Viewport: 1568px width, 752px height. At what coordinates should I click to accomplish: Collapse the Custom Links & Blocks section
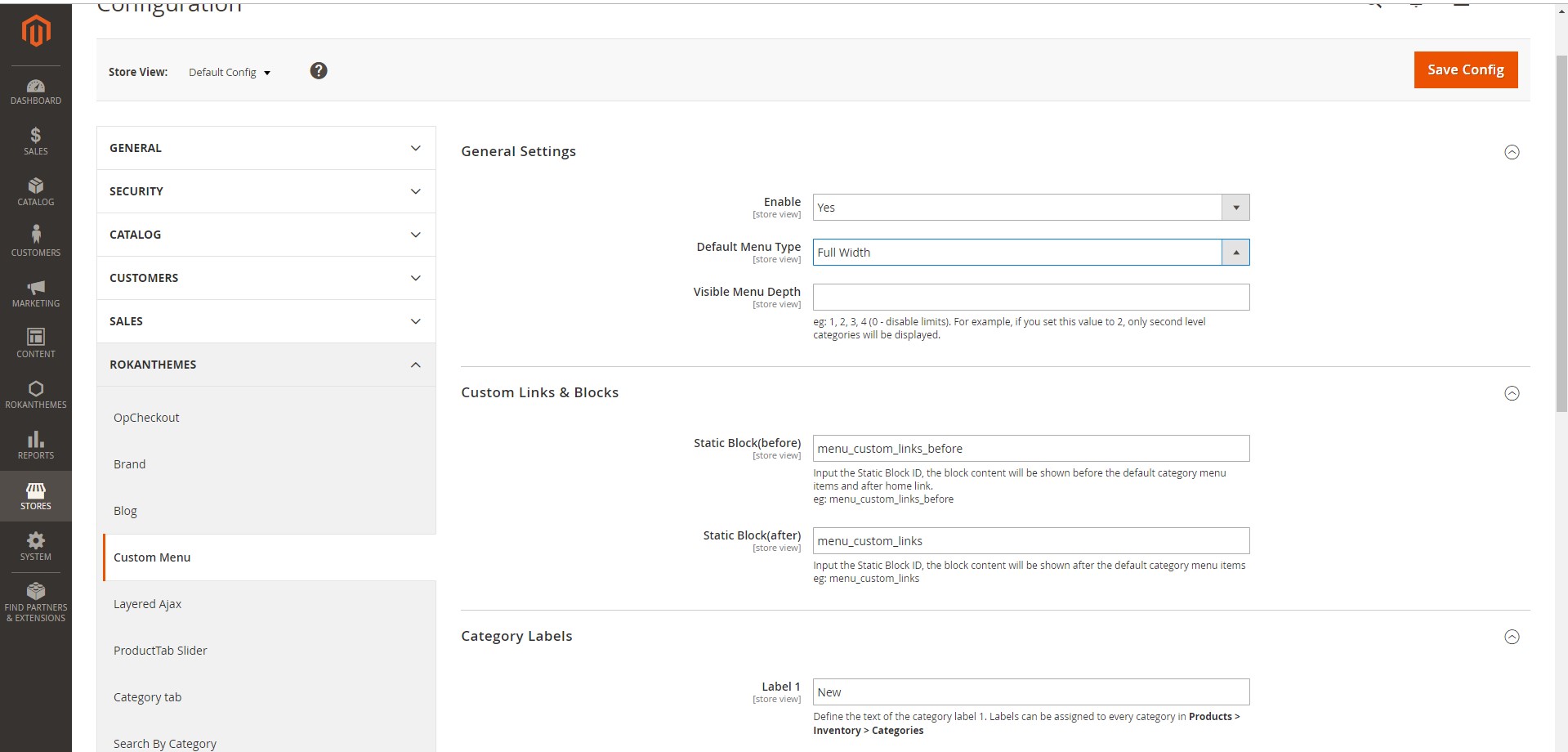(x=1512, y=393)
